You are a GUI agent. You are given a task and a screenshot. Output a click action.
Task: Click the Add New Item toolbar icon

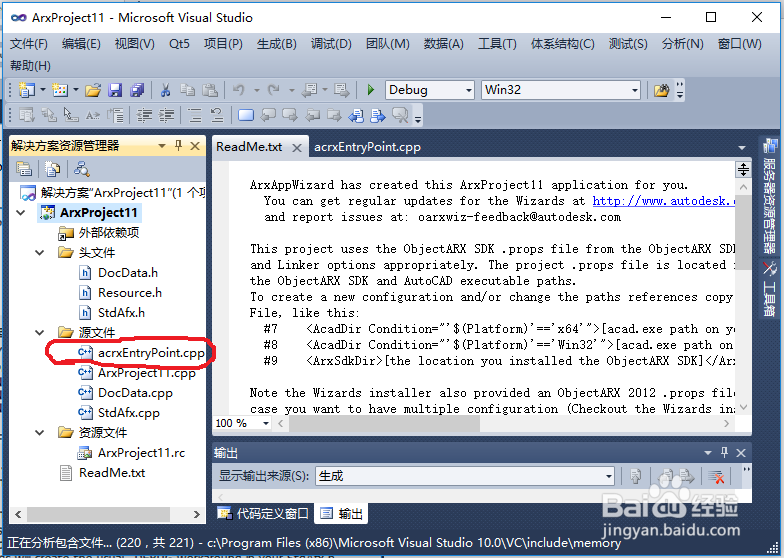point(60,90)
